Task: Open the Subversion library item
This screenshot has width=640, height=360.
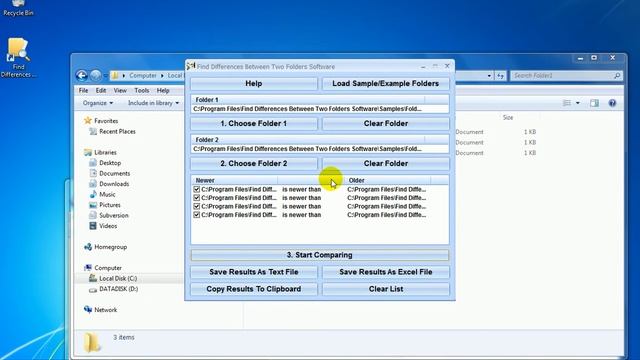Action: coord(109,216)
